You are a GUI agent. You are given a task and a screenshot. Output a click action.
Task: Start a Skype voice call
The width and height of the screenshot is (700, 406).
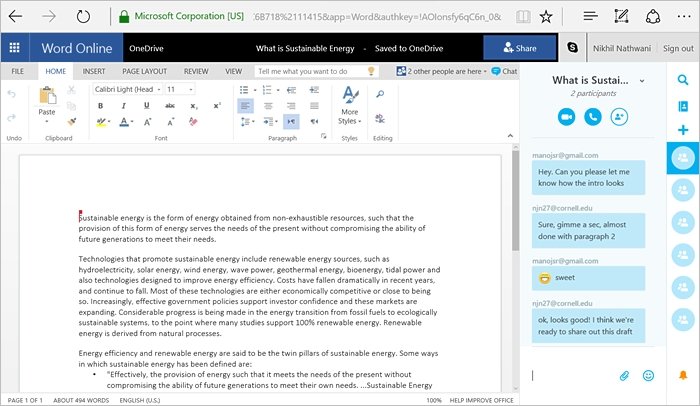pos(593,117)
